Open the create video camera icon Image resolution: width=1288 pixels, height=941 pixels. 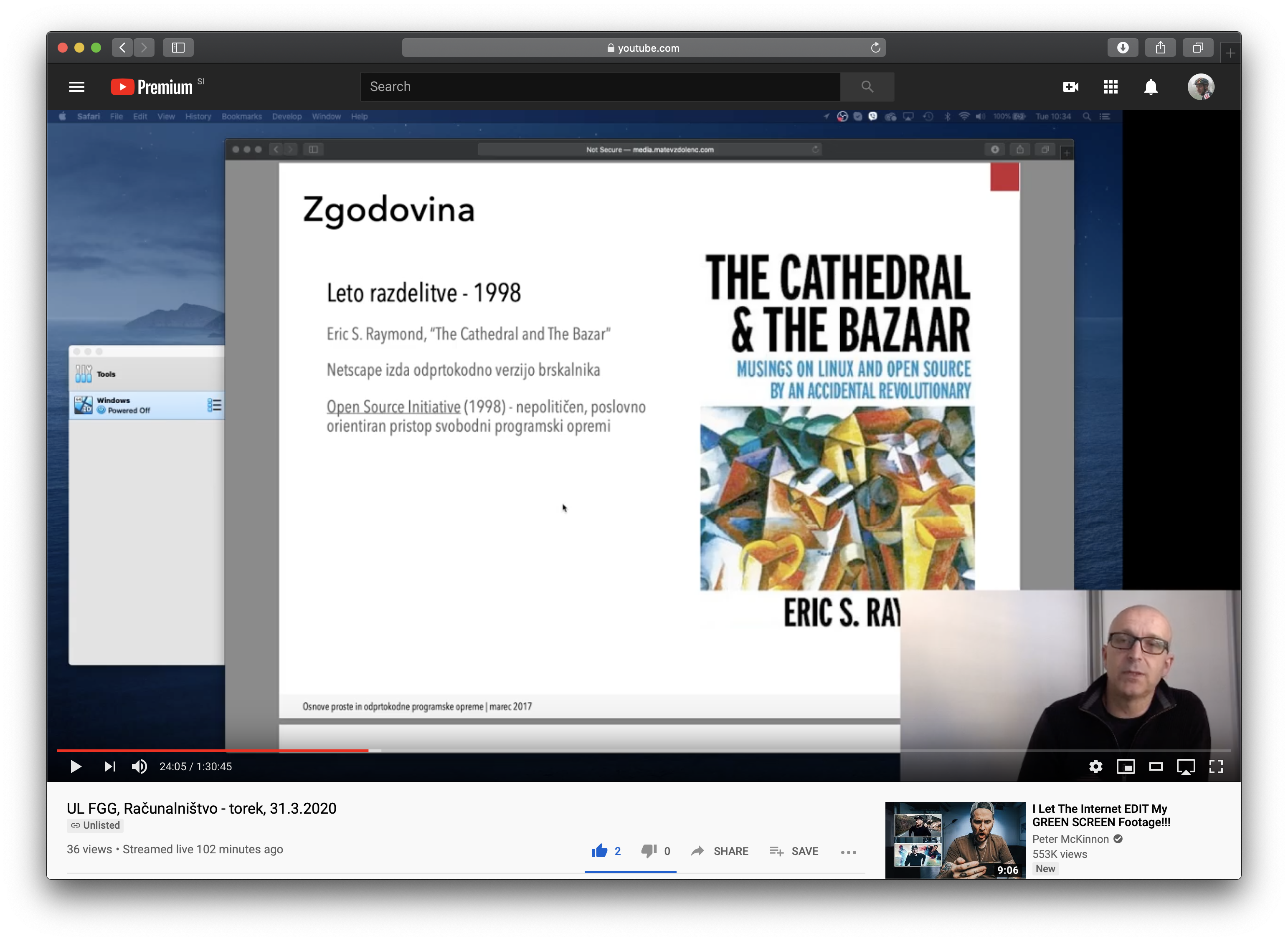click(x=1070, y=86)
